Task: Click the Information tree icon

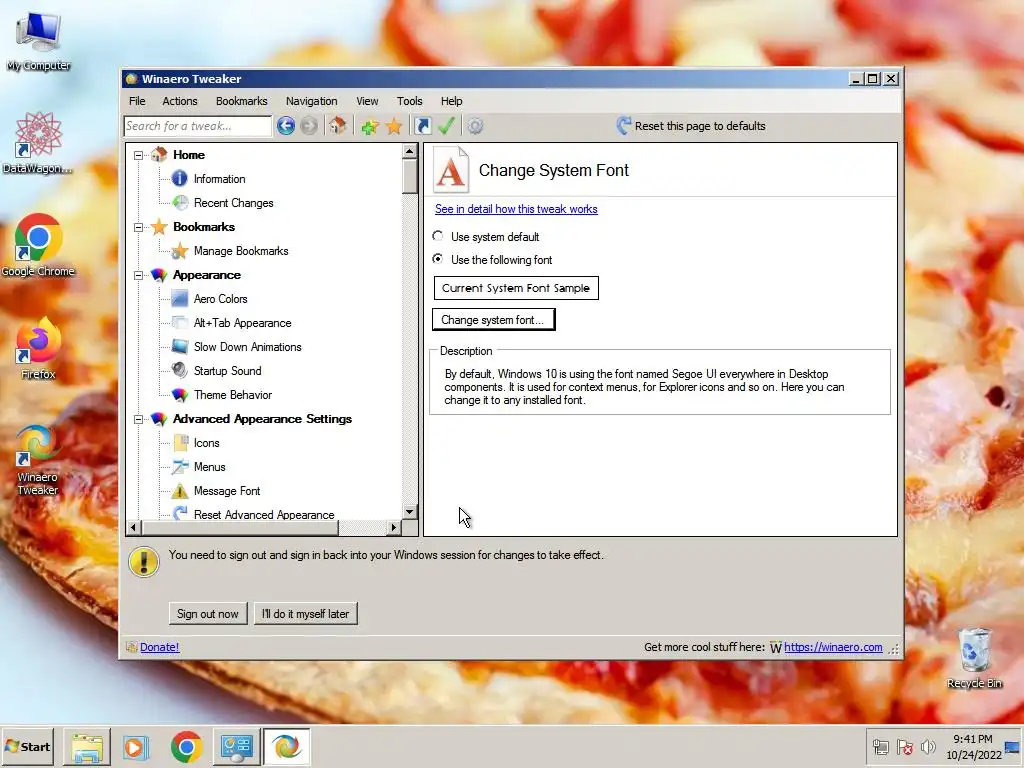Action: tap(180, 178)
